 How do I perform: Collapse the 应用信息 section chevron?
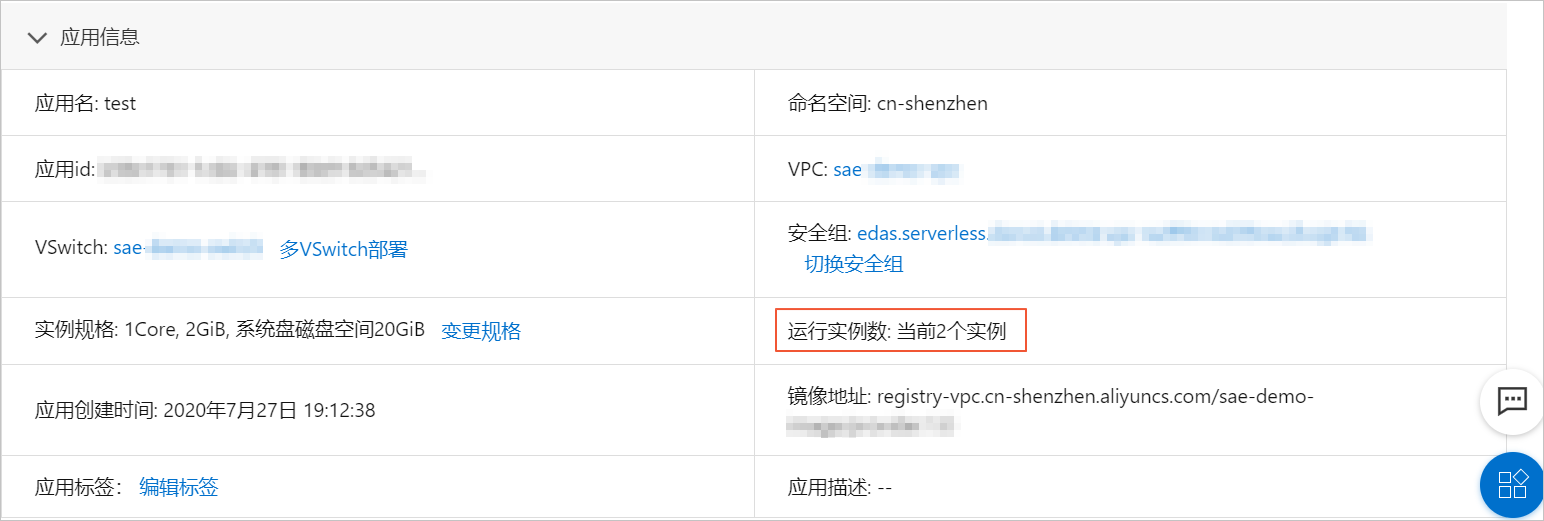[x=38, y=38]
